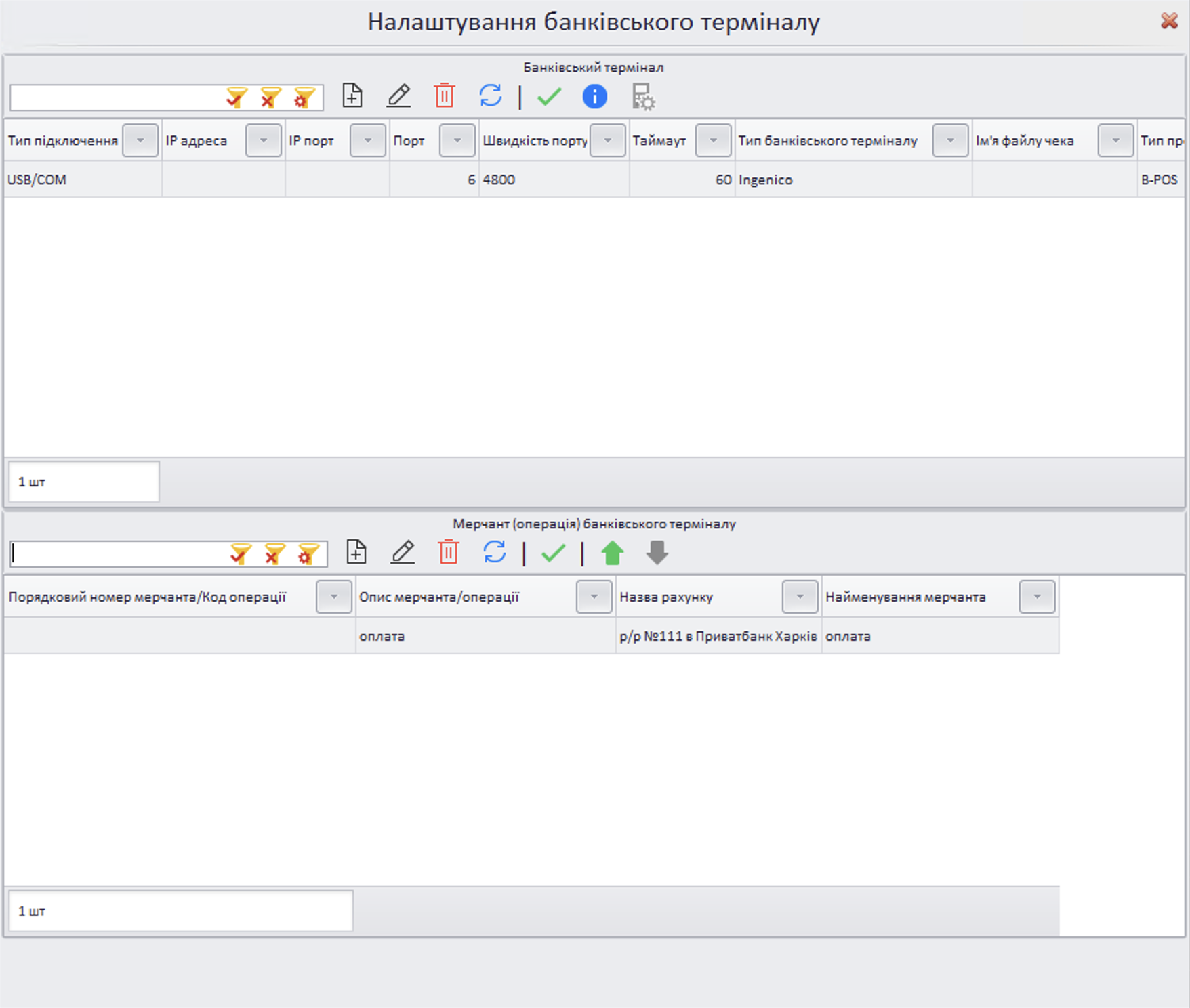Show bank terminal info via blue icon
Screen dimensions: 1190x1008
595,97
